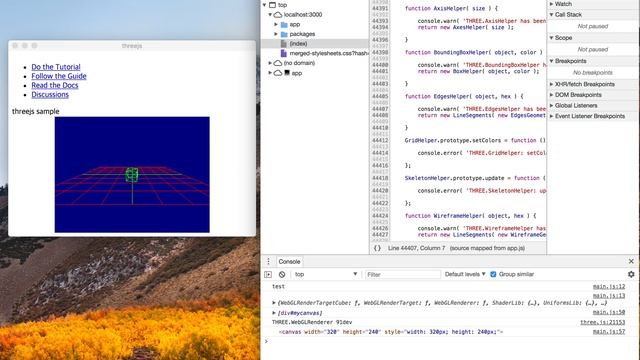Close the console drawer

click(631, 261)
